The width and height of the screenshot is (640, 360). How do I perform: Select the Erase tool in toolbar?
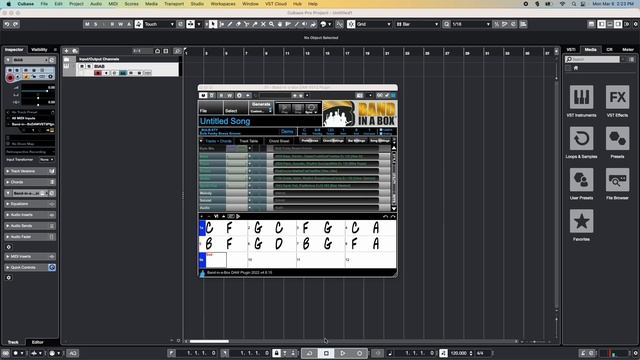238,24
